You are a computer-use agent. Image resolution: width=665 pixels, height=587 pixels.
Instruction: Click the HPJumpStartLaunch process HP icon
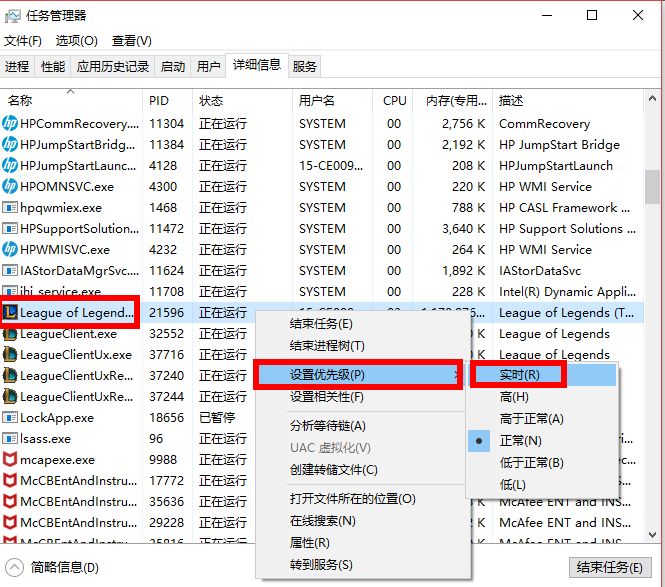tap(10, 165)
